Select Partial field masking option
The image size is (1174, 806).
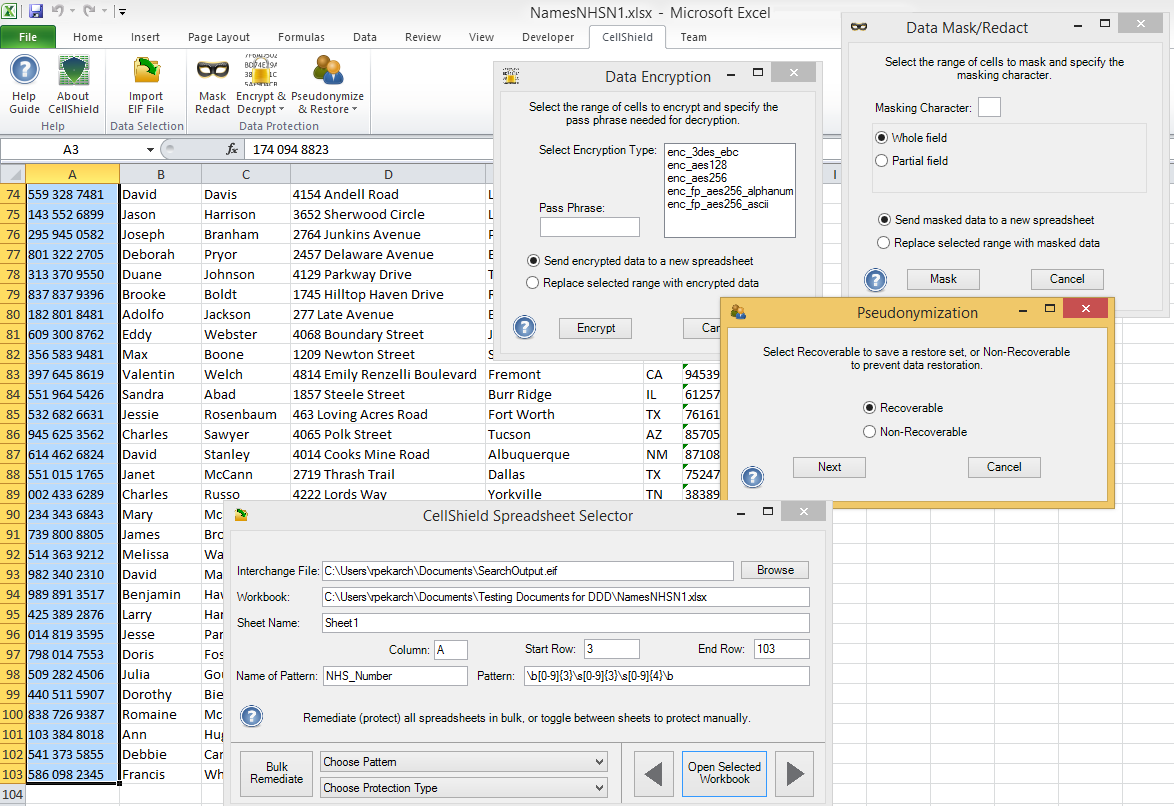(881, 160)
